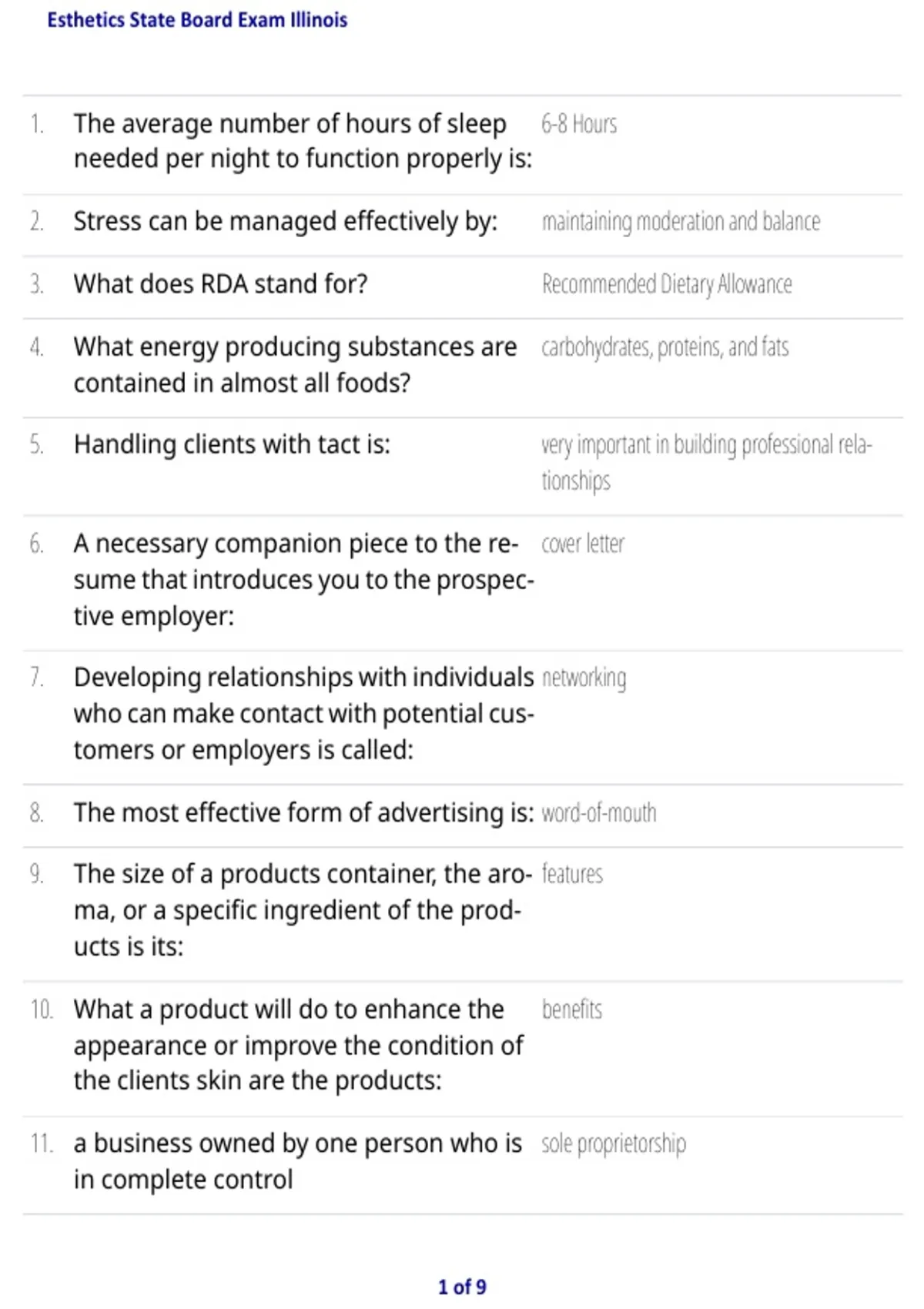This screenshot has height=1309, width=924.
Task: Click the 'sole proprietorship' answer
Action: click(614, 1144)
